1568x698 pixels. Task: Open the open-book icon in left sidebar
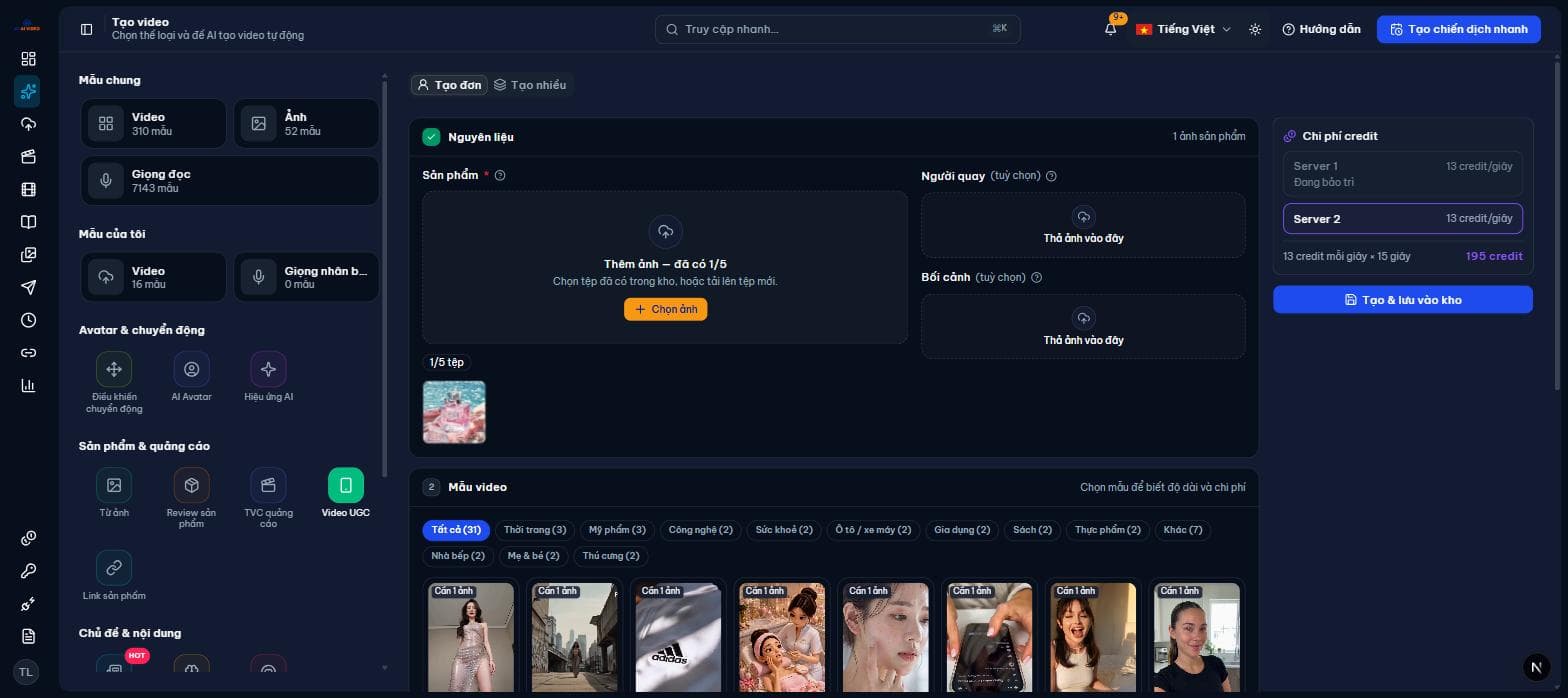tap(28, 222)
